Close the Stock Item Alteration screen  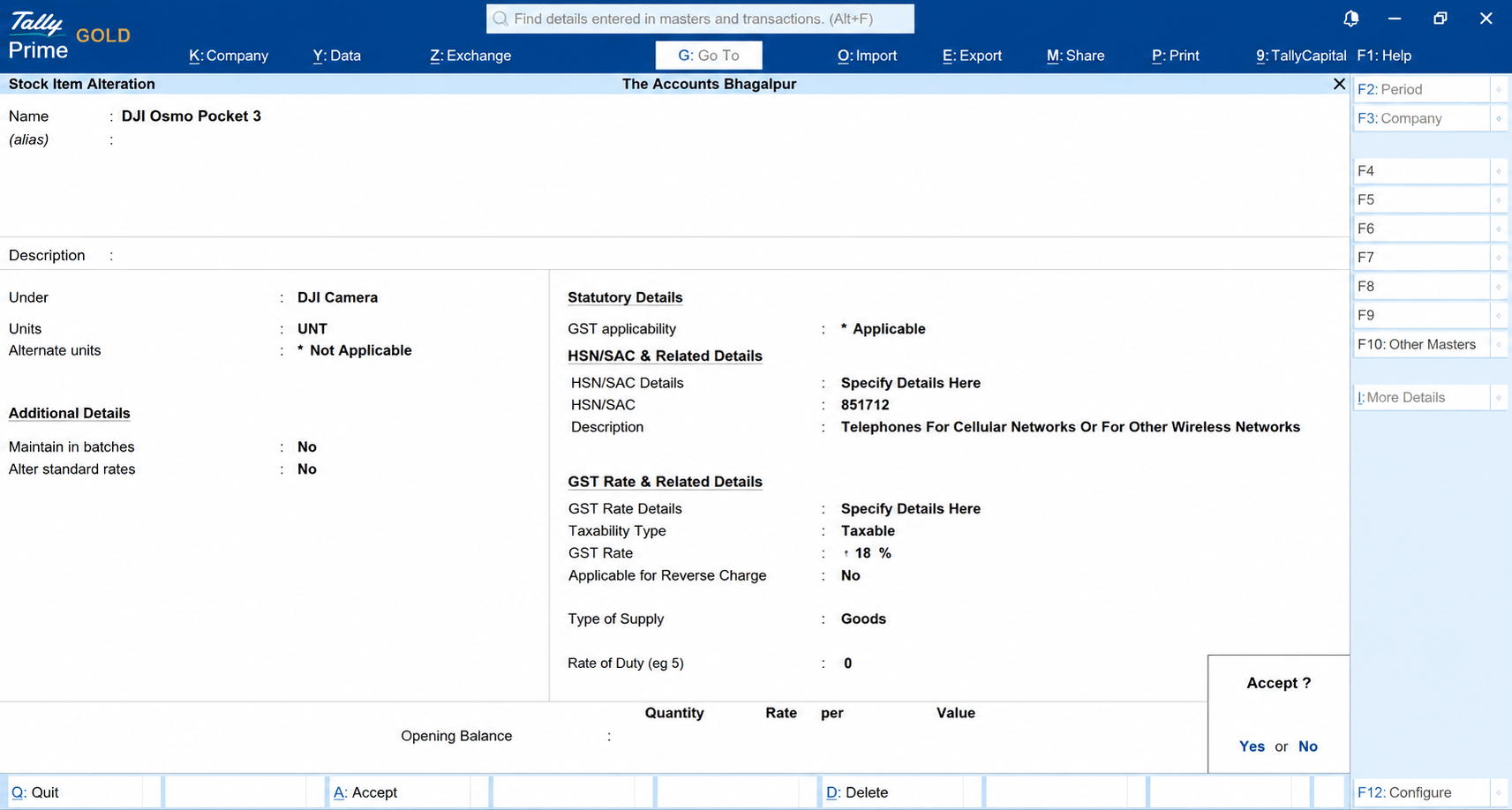click(1339, 84)
